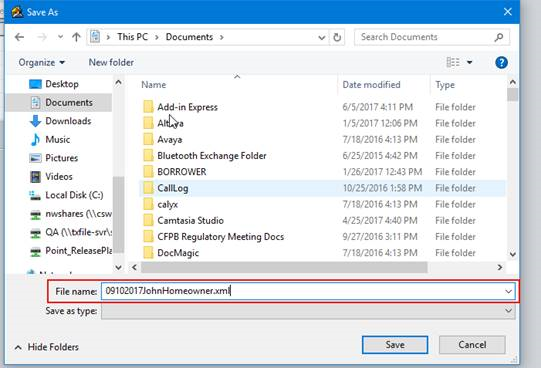
Task: Open the Organize menu
Action: pyautogui.click(x=41, y=62)
